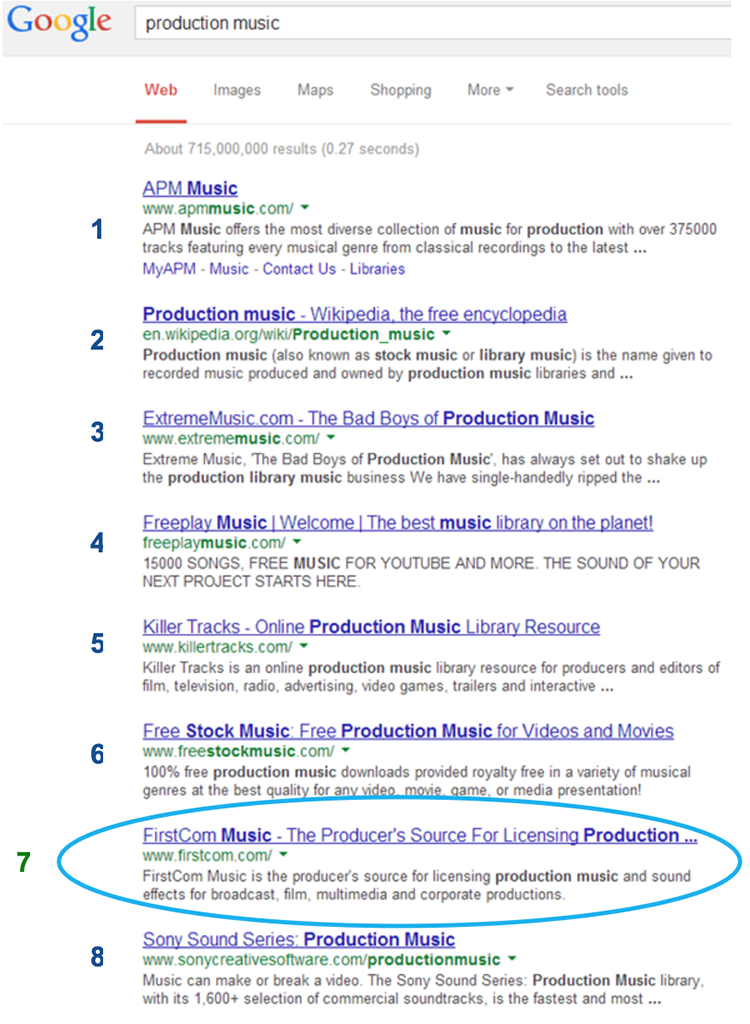This screenshot has width=750, height=1024.
Task: Open Free Stock Music result title
Action: 408,731
